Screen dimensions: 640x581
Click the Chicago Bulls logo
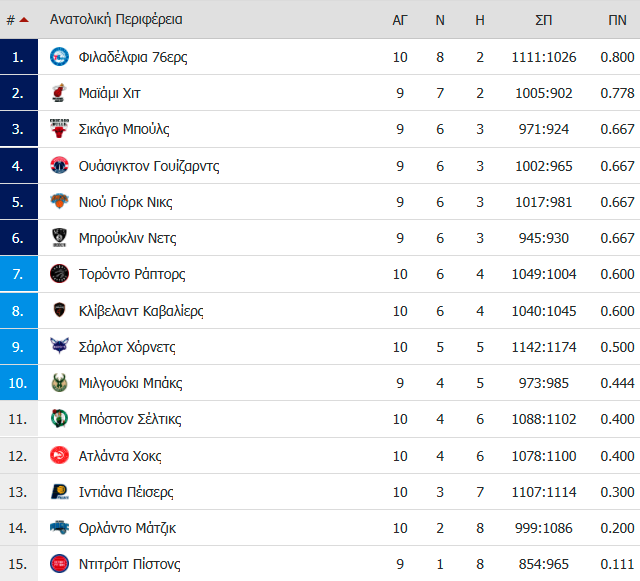(x=59, y=129)
